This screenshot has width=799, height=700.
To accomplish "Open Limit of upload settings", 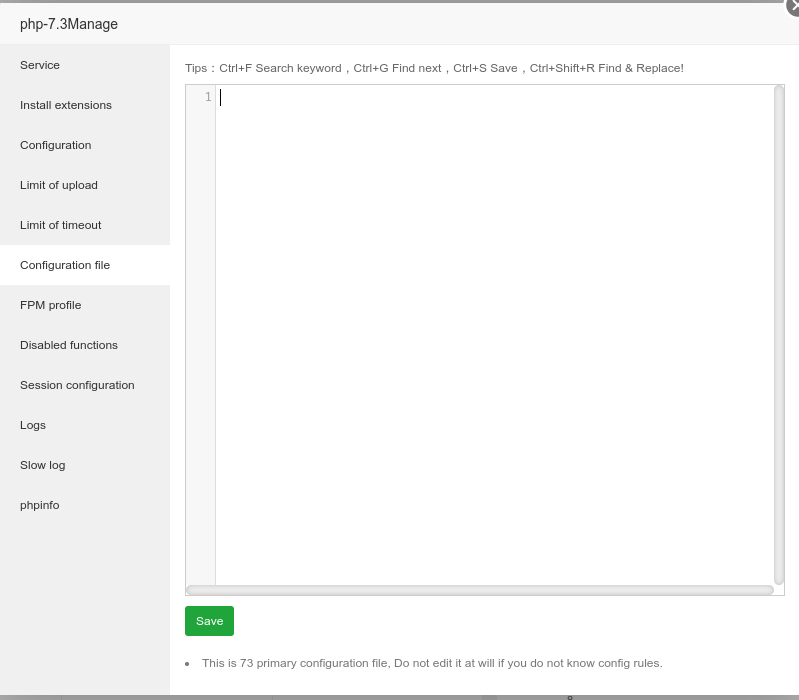I will pyautogui.click(x=59, y=185).
